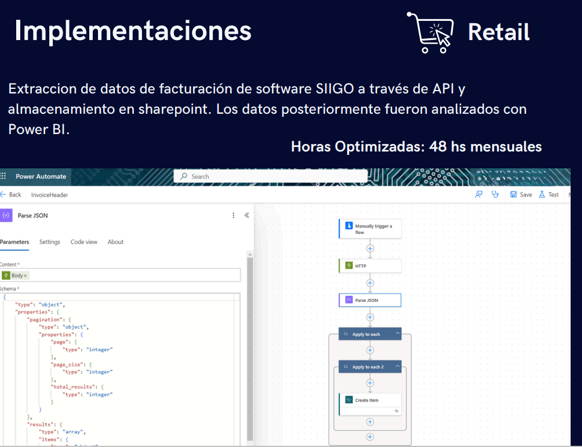Click the magnifier icon in the search bar
This screenshot has width=582, height=447.
184,176
